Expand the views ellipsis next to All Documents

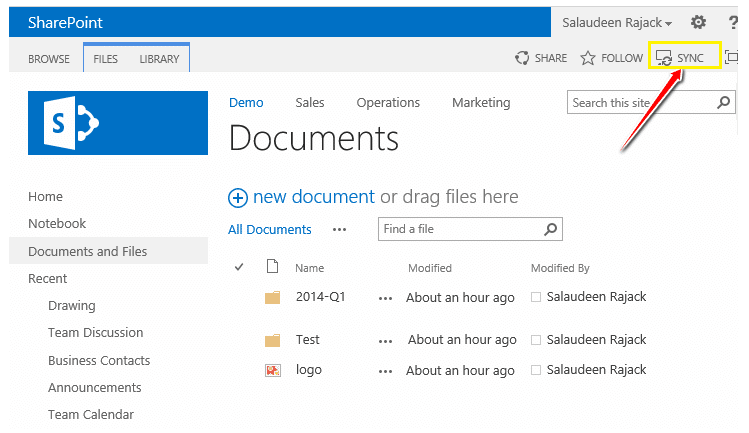point(339,229)
